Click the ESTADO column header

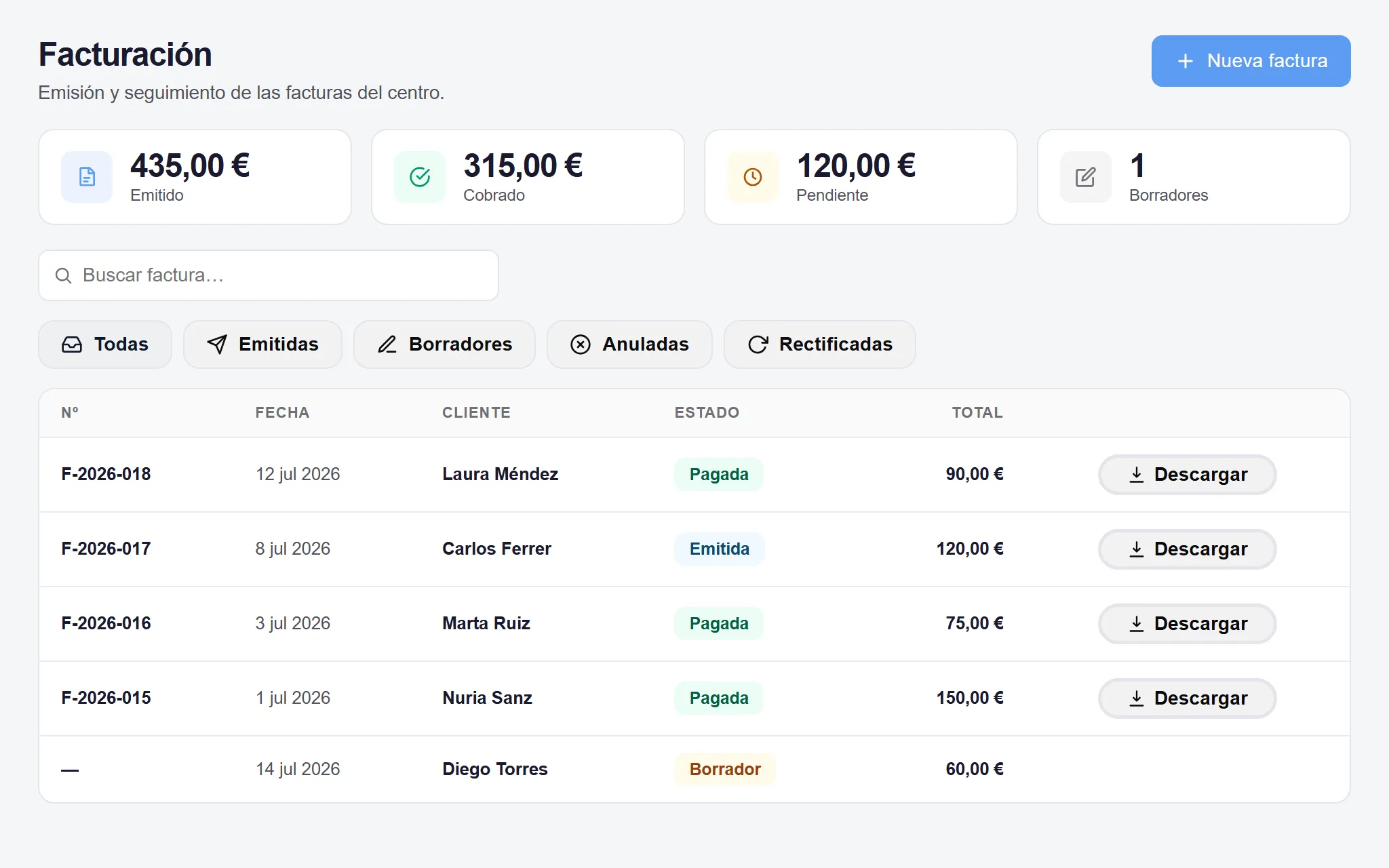(x=707, y=412)
